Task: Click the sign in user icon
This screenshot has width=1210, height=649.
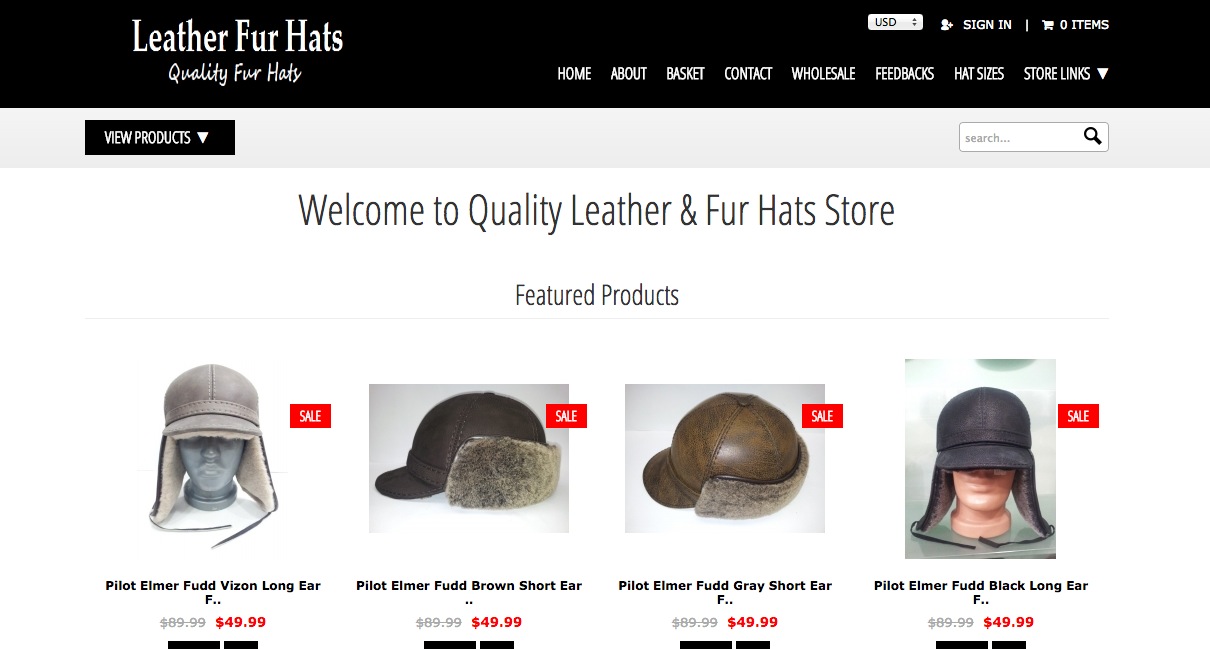Action: pos(947,25)
